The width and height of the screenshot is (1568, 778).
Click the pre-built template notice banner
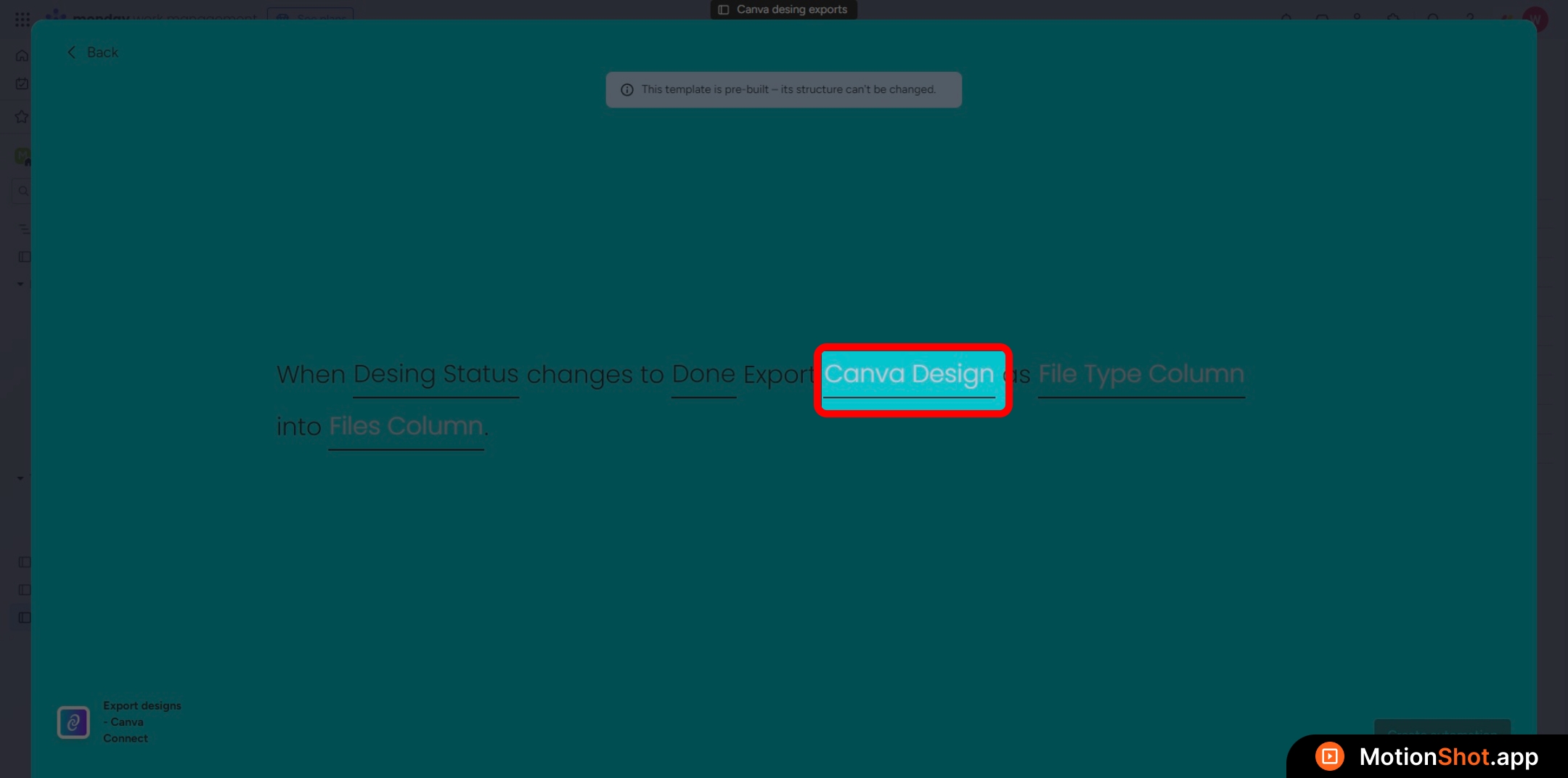point(784,90)
